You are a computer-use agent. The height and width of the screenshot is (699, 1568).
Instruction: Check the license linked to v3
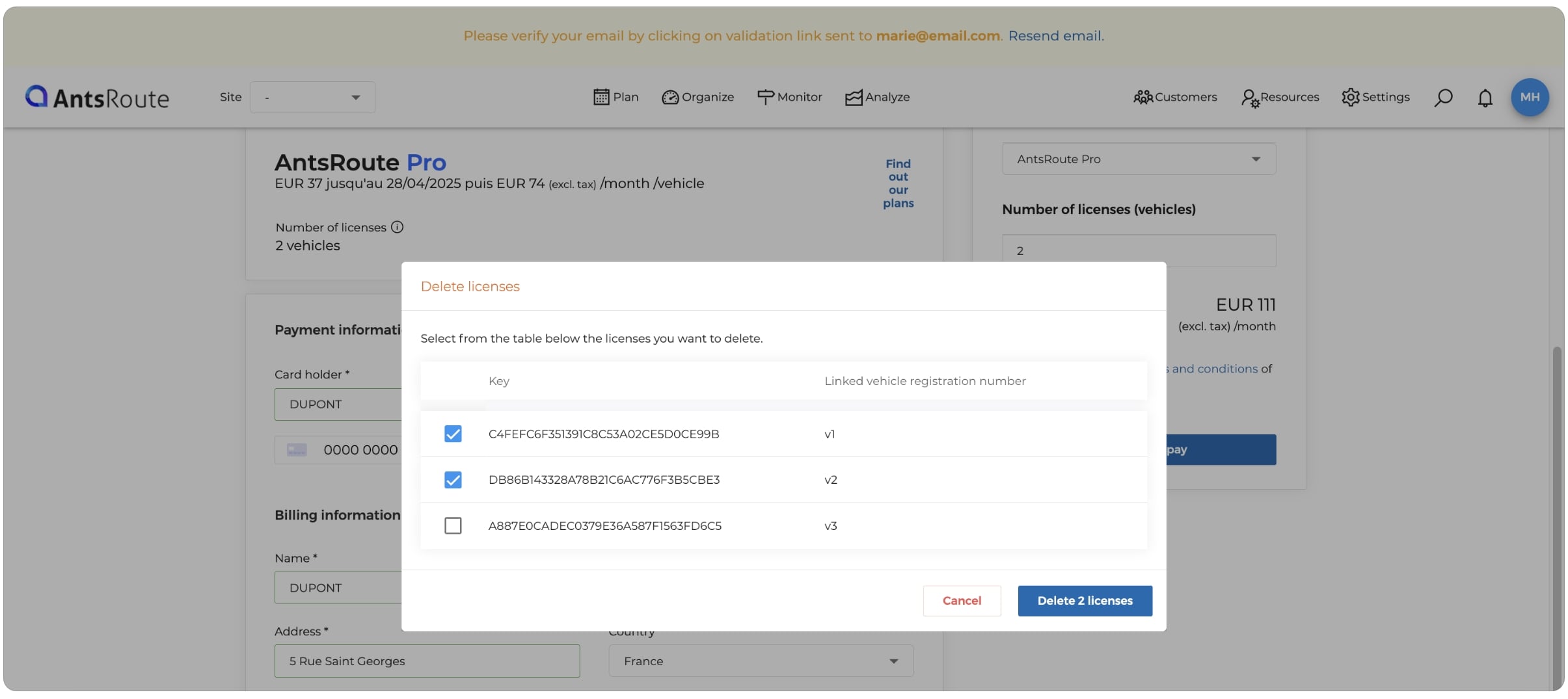[x=453, y=525]
